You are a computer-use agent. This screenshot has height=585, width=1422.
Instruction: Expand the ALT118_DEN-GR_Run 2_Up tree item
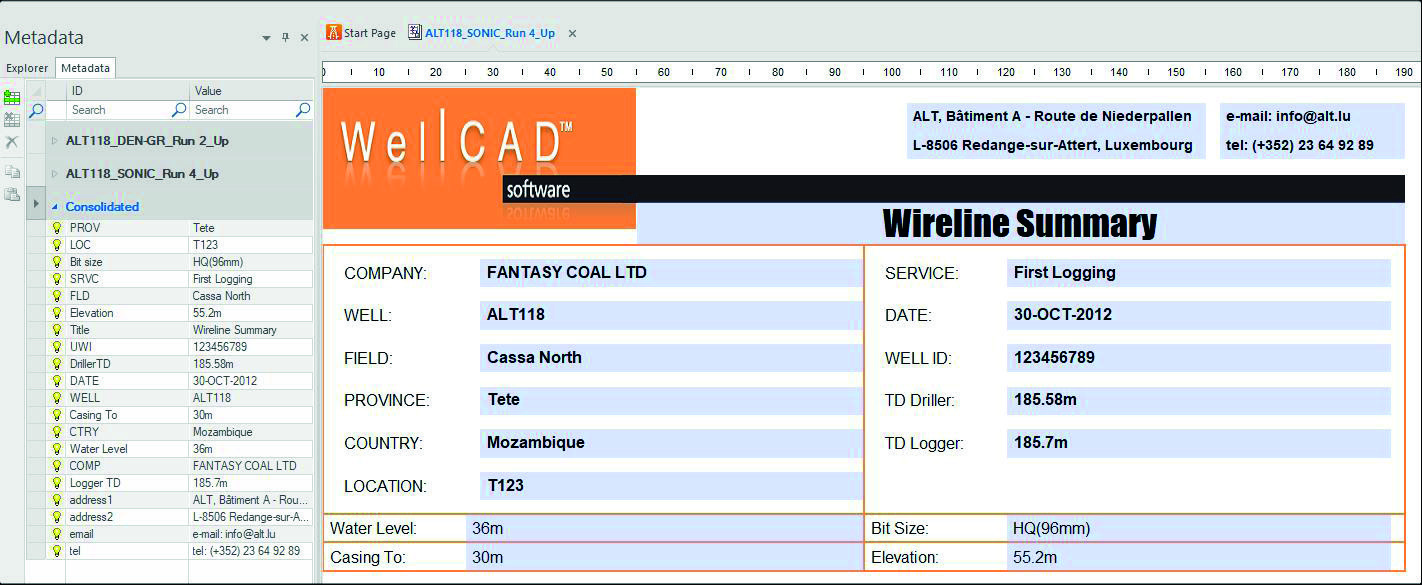tap(54, 141)
